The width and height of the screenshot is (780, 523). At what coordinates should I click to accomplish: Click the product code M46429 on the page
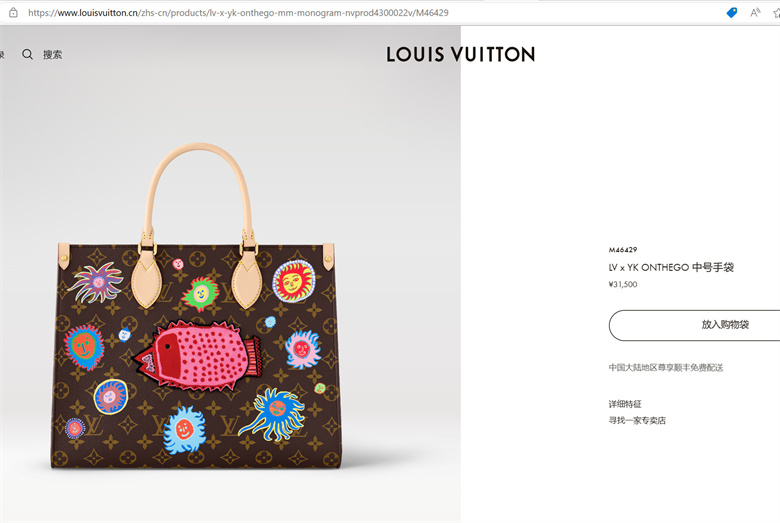coord(623,250)
